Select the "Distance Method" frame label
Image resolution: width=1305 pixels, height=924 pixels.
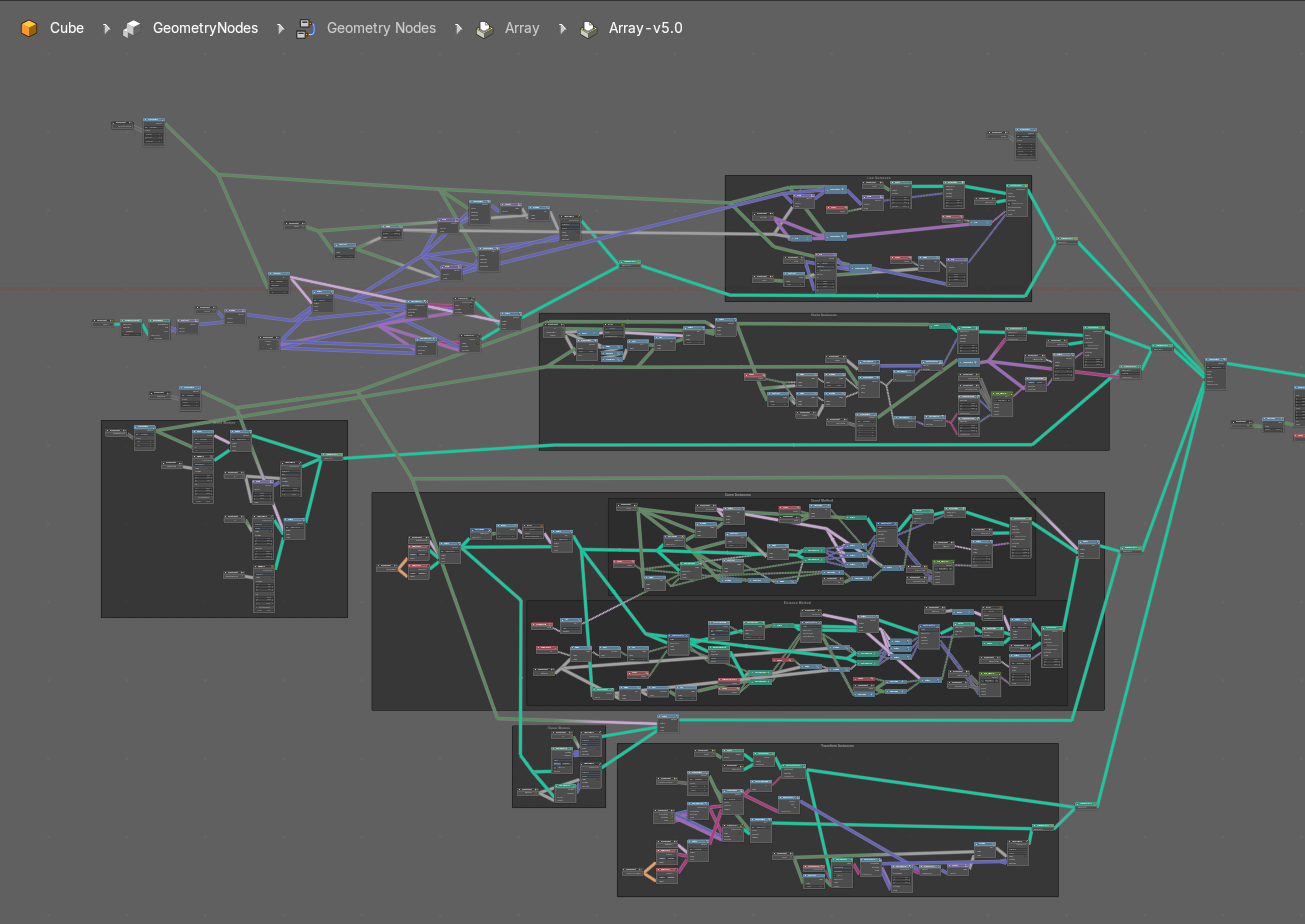tap(797, 603)
